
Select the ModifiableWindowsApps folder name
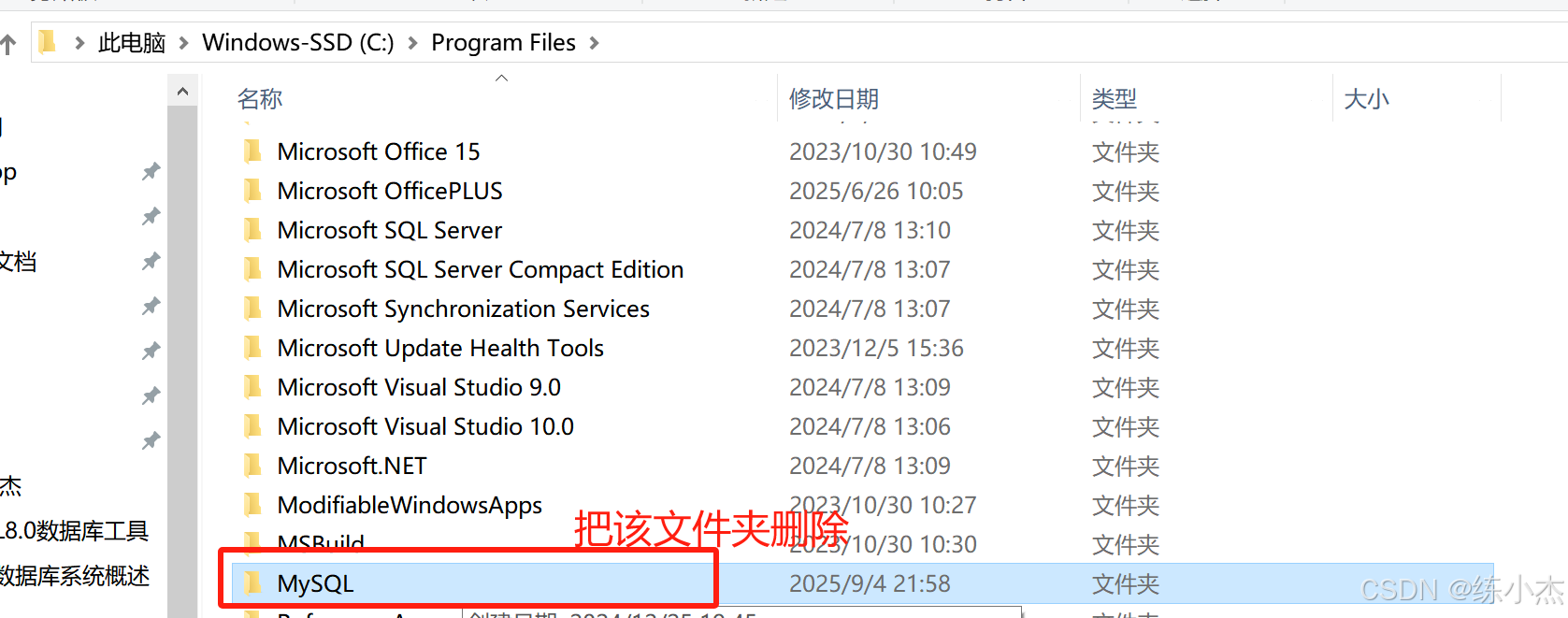pyautogui.click(x=410, y=505)
